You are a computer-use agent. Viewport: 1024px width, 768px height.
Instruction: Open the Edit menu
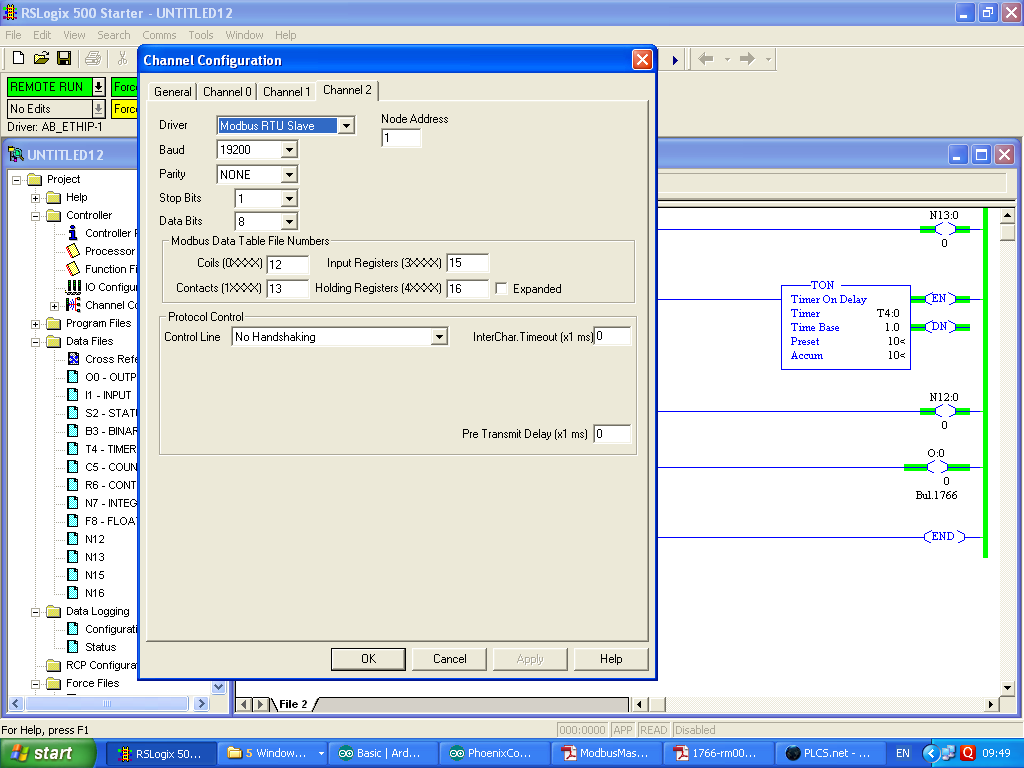coord(42,35)
